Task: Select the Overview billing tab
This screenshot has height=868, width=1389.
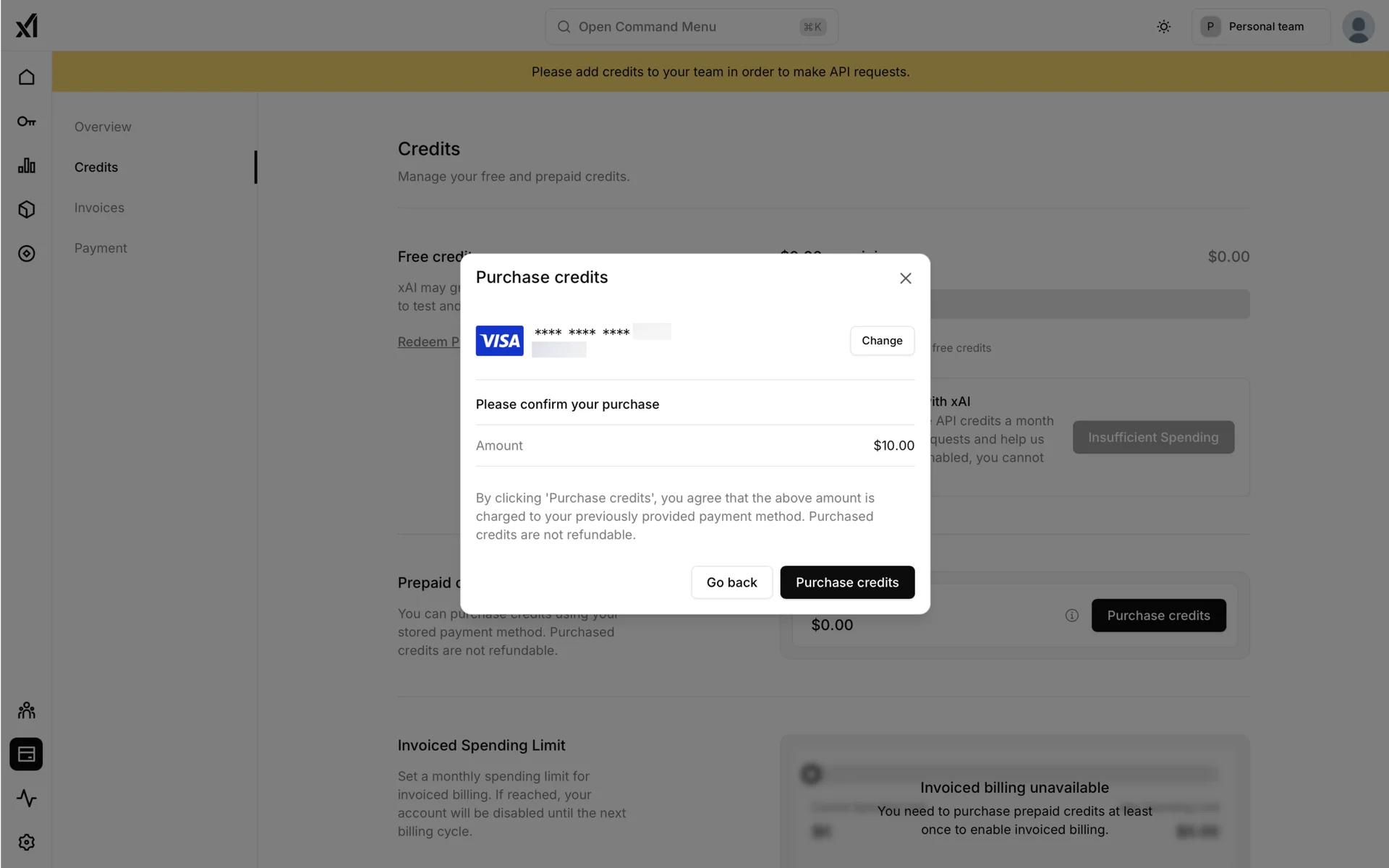Action: pyautogui.click(x=103, y=127)
